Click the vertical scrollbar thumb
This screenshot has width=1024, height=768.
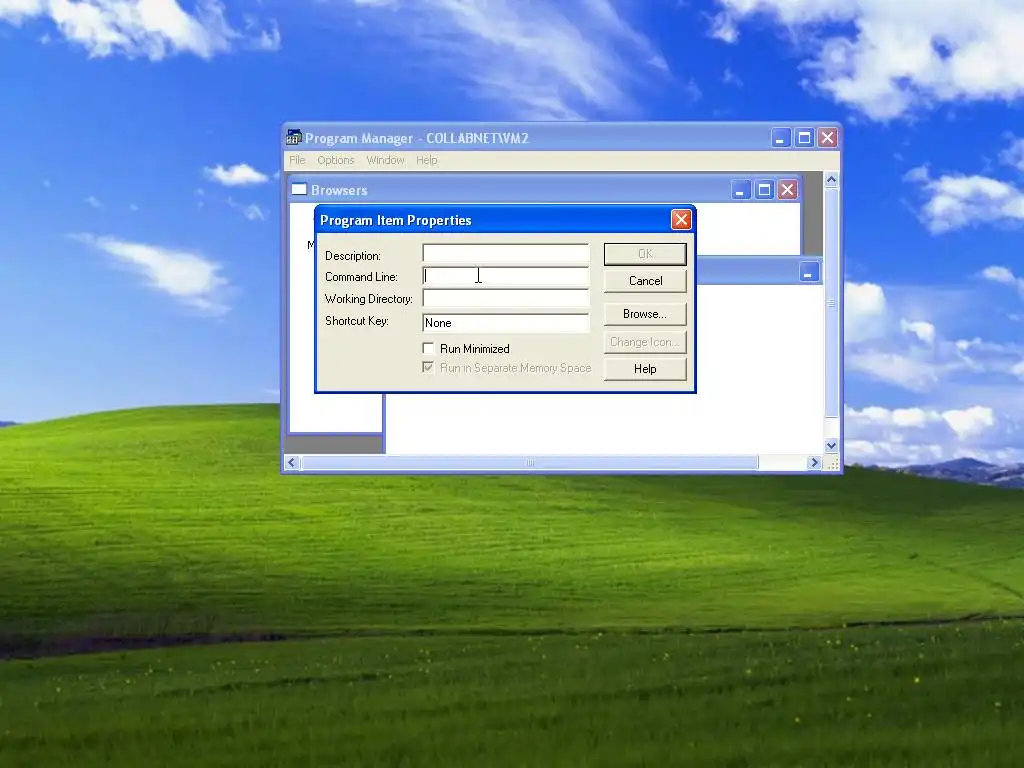click(831, 303)
